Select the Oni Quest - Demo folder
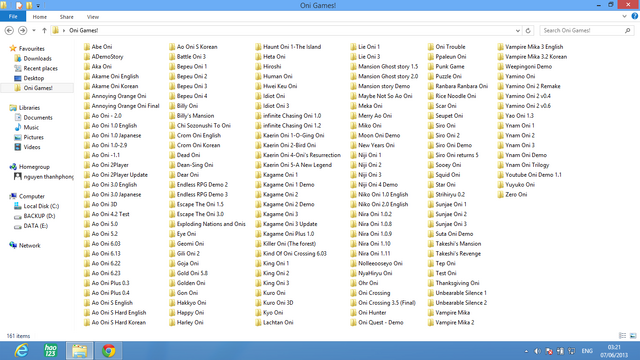 coord(377,322)
